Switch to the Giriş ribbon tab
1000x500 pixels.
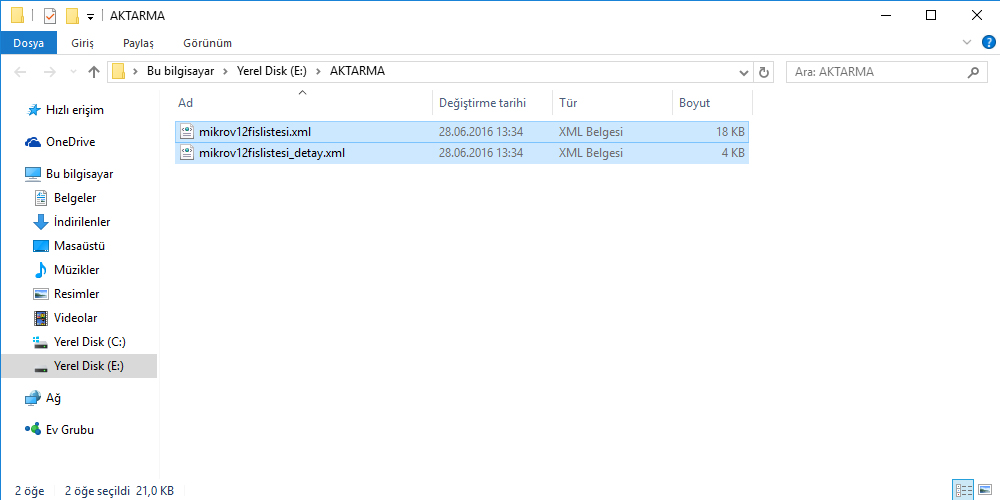click(82, 43)
